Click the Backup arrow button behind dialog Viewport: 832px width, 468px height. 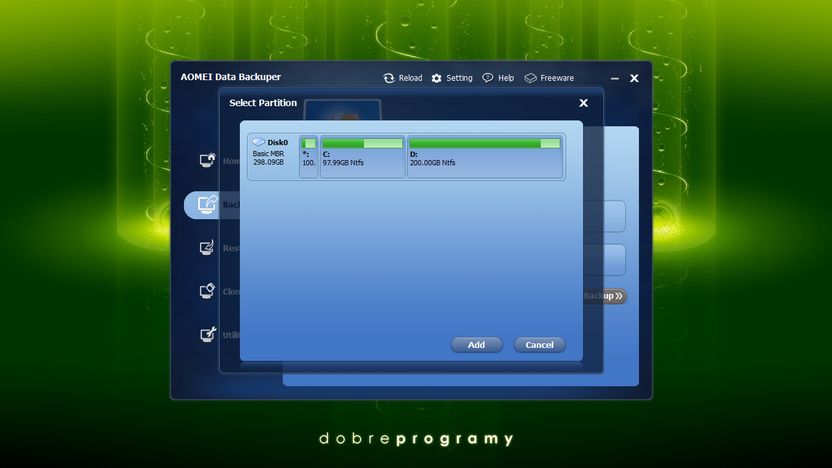605,296
